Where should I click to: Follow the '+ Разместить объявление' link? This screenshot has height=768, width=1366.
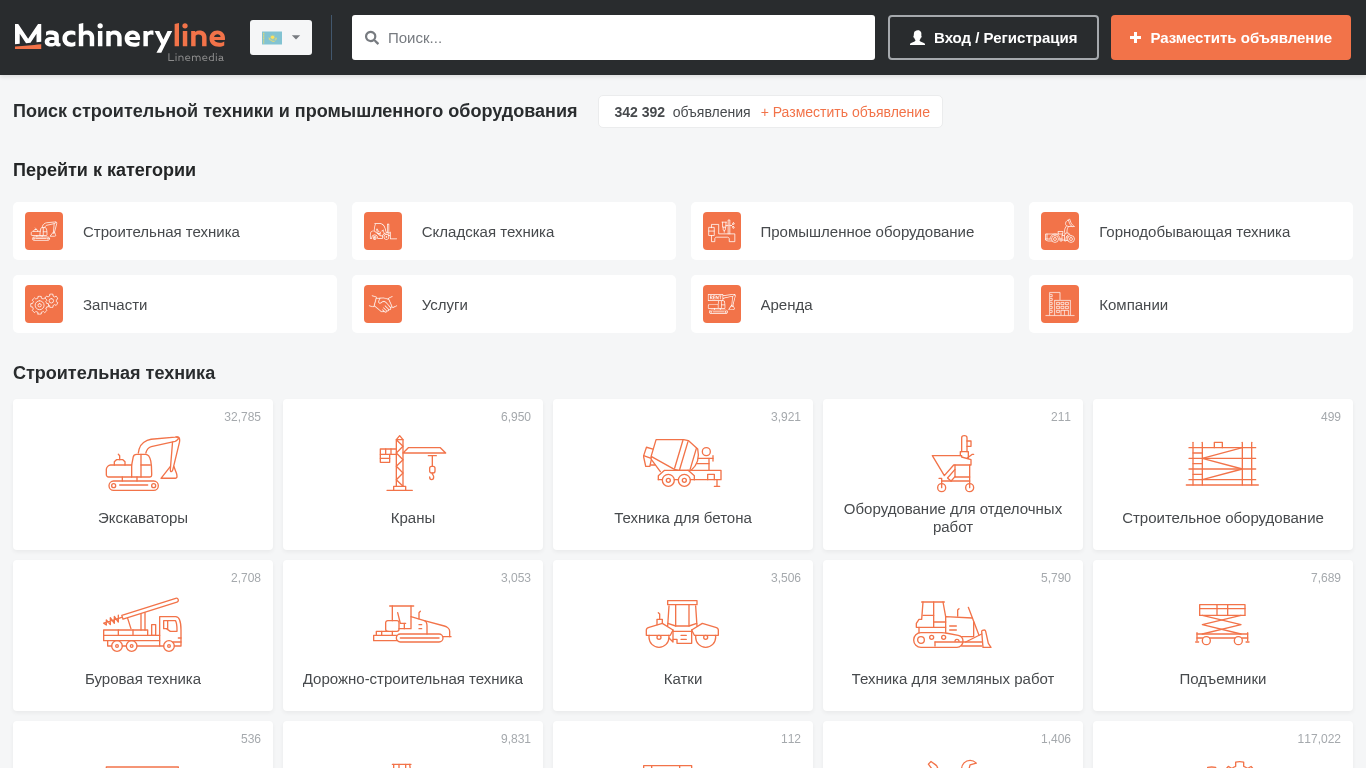[x=845, y=112]
